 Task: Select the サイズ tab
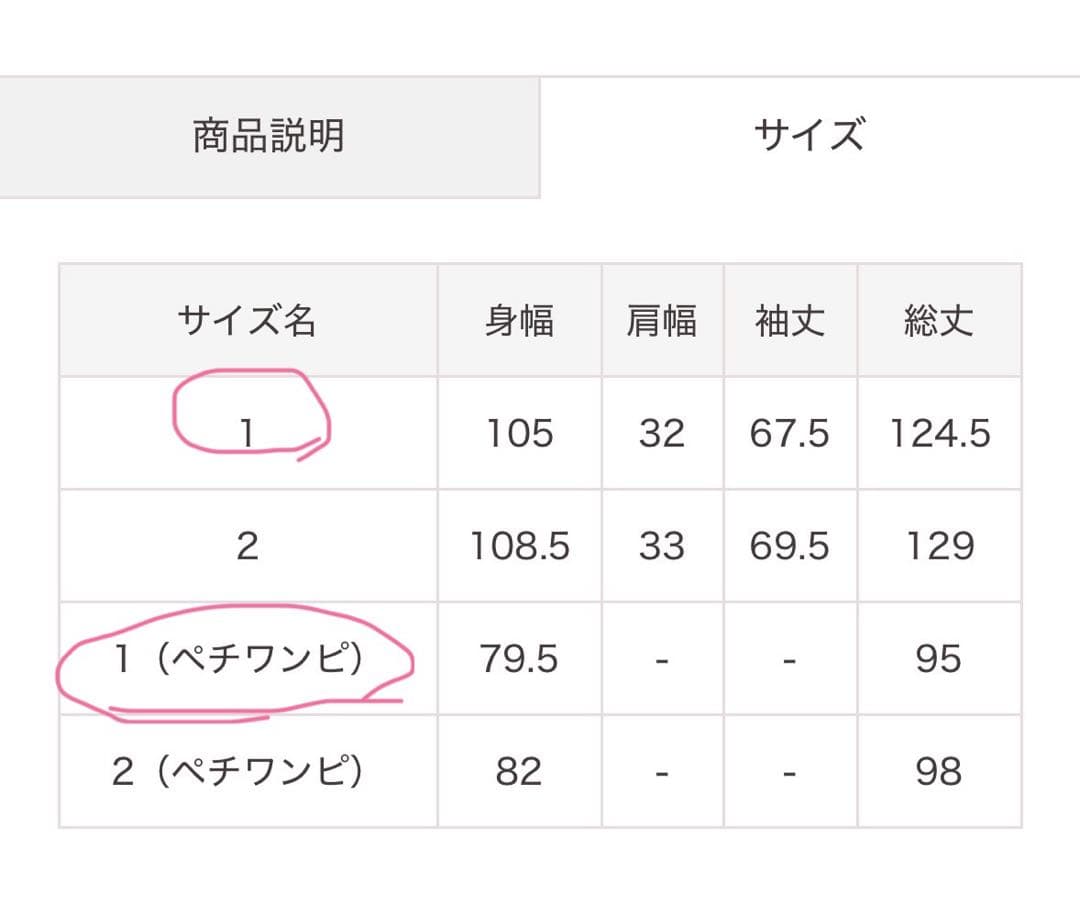coord(809,134)
